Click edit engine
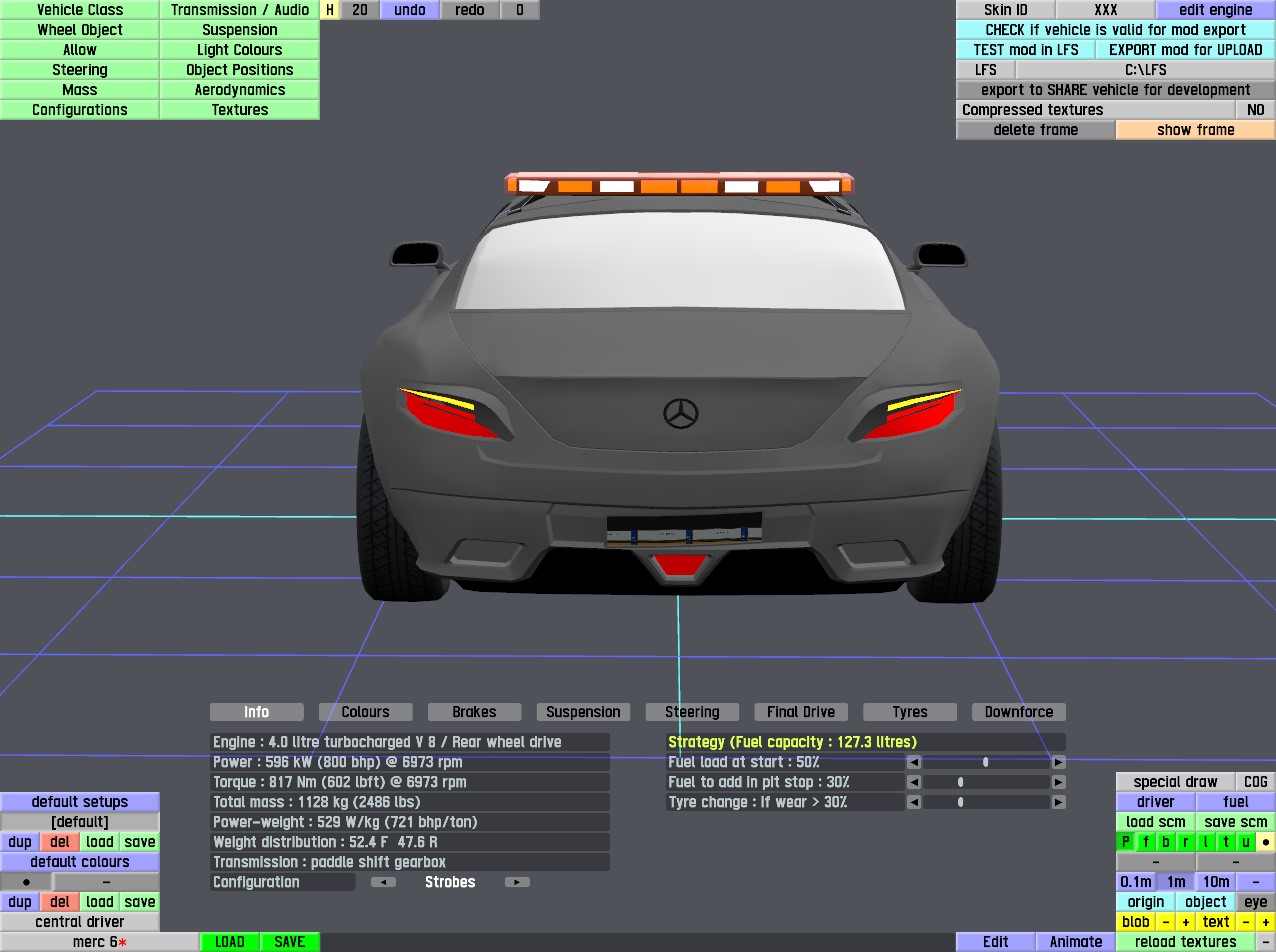The height and width of the screenshot is (952, 1276). (1216, 10)
